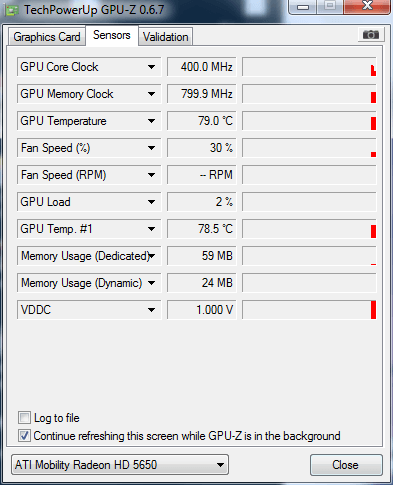The image size is (393, 485).
Task: Click the GPU-Z app icon in title bar
Action: point(12,10)
